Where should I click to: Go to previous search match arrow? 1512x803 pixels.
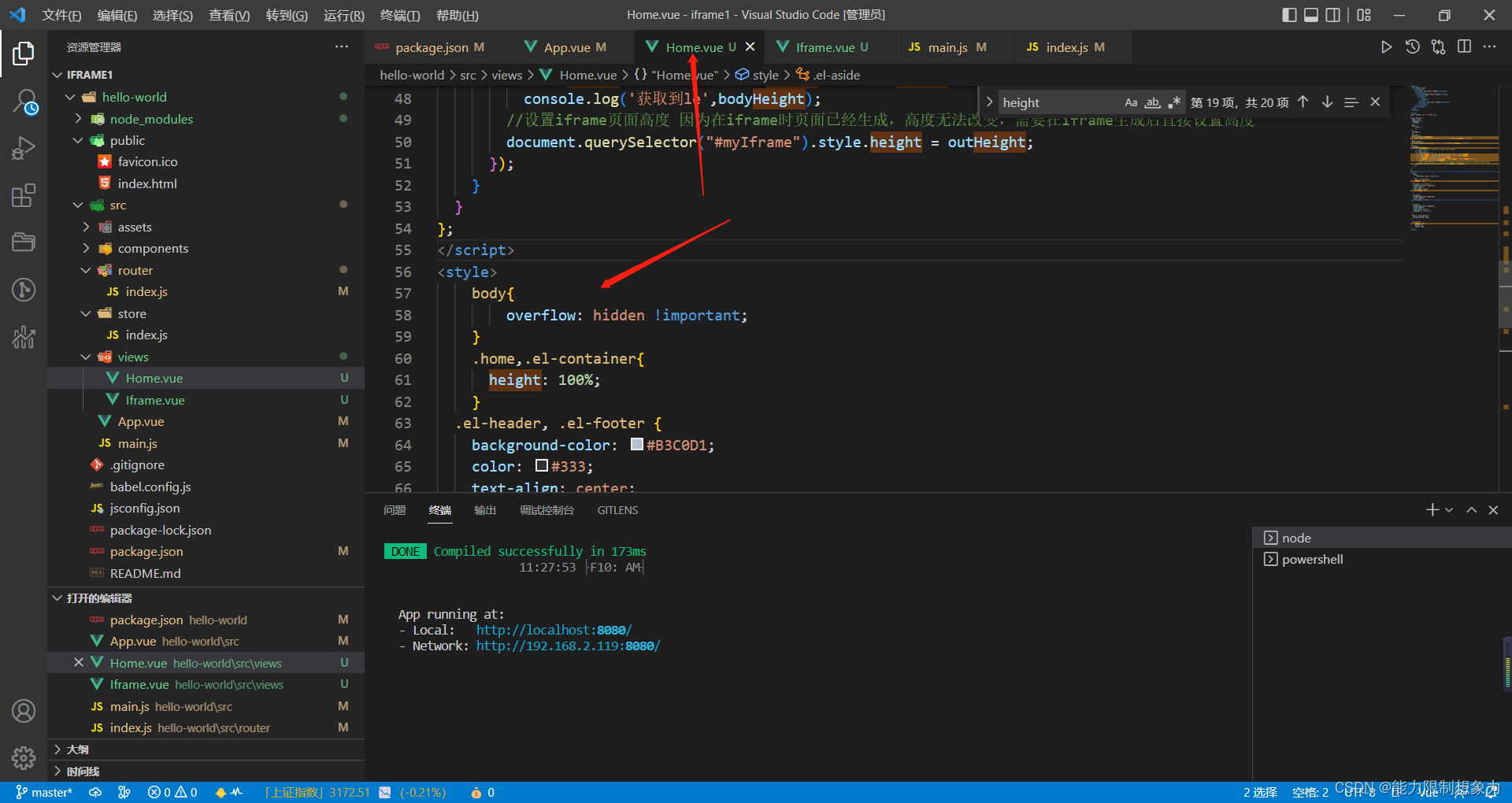click(x=1303, y=102)
